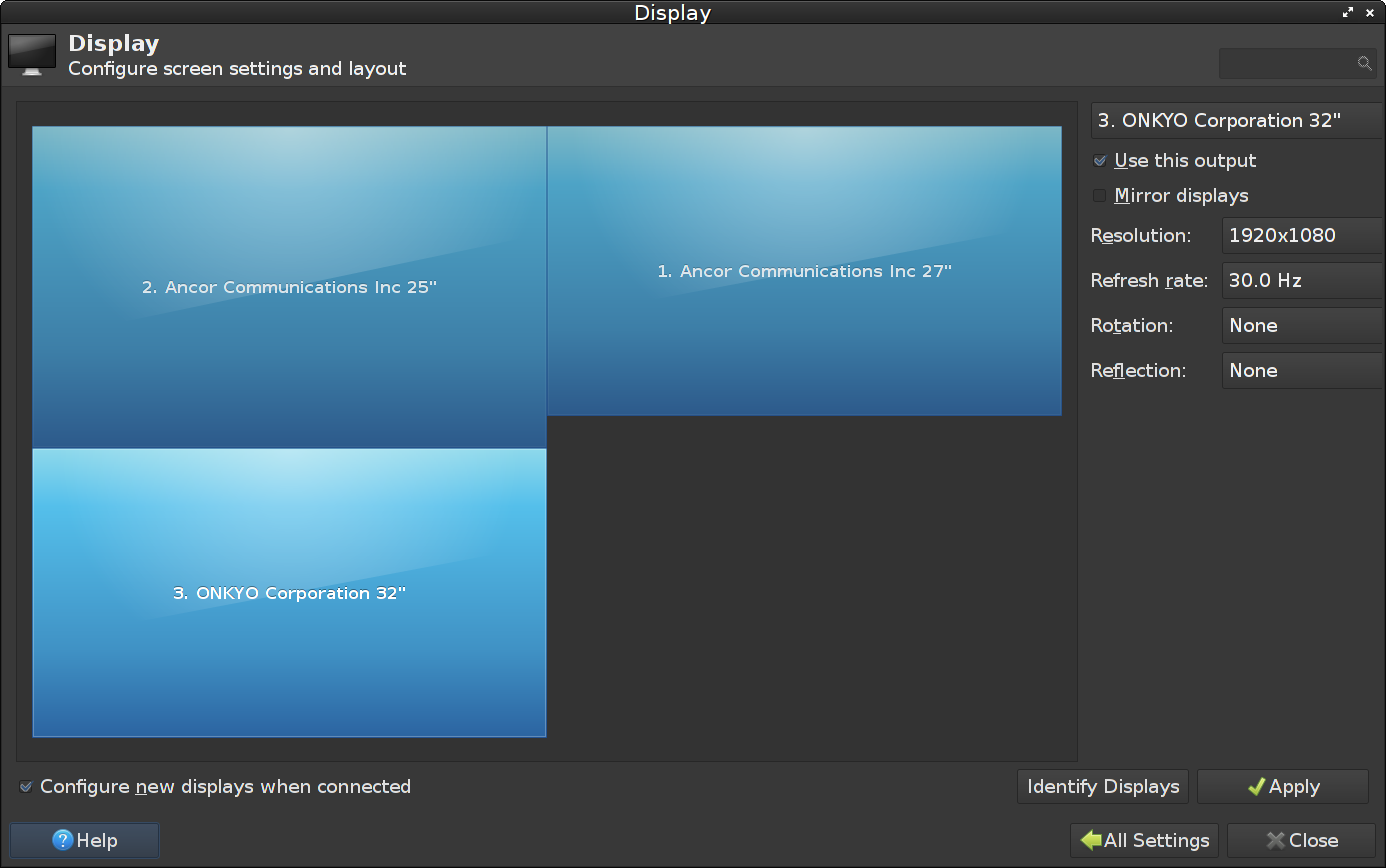
Task: Click the monitor icon beside Display heading
Action: (x=32, y=55)
